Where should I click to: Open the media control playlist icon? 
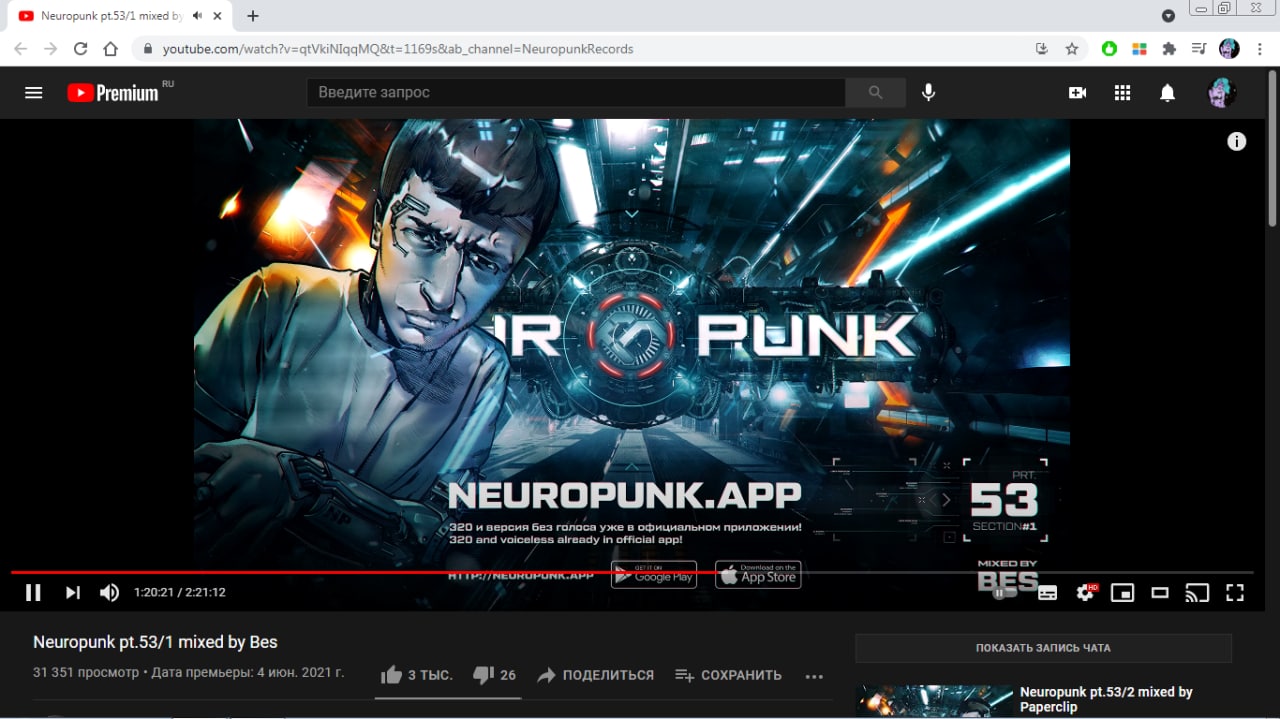[1199, 48]
